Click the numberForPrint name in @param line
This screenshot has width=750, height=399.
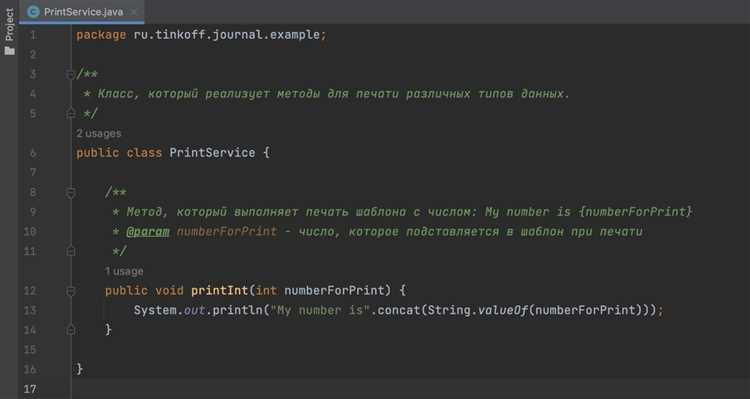click(227, 232)
